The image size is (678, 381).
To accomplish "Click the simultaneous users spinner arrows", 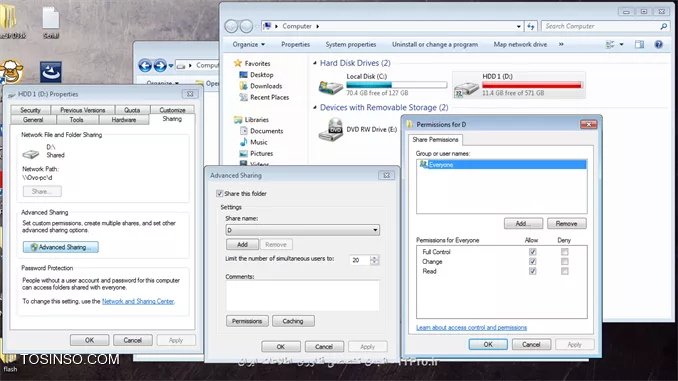I will [374, 260].
